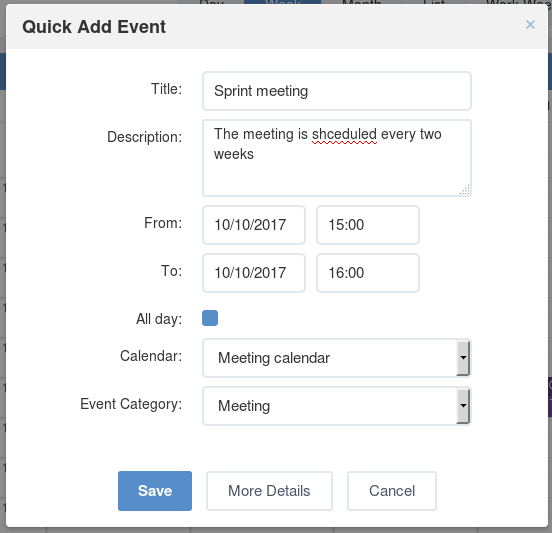Click the 15:00 start time field
This screenshot has height=533, width=552.
coord(368,225)
